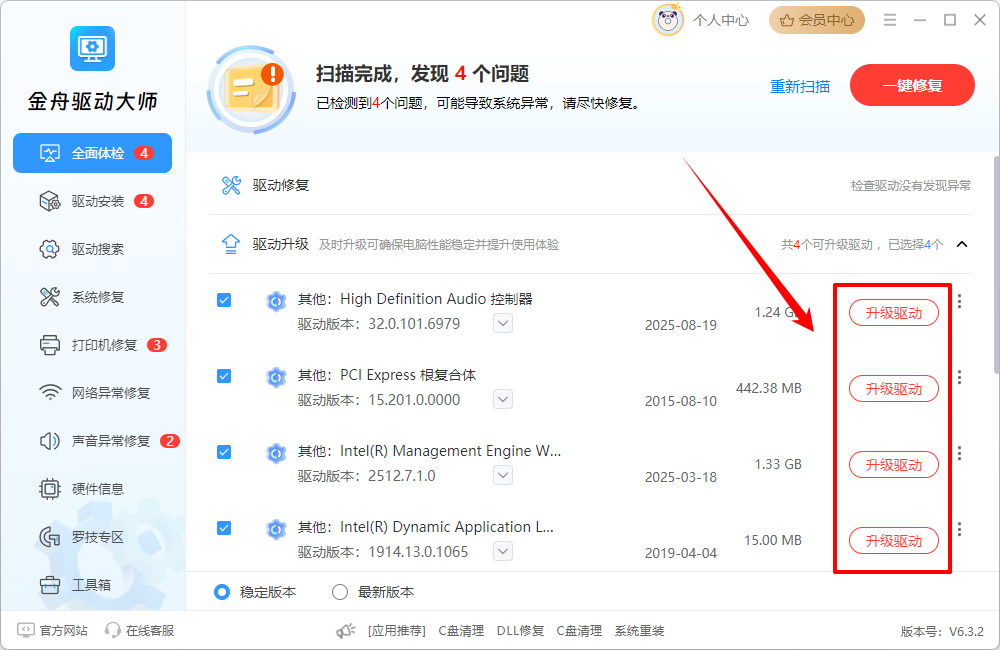
Task: Click the 金舟驱动大师 app logo icon
Action: [x=92, y=48]
